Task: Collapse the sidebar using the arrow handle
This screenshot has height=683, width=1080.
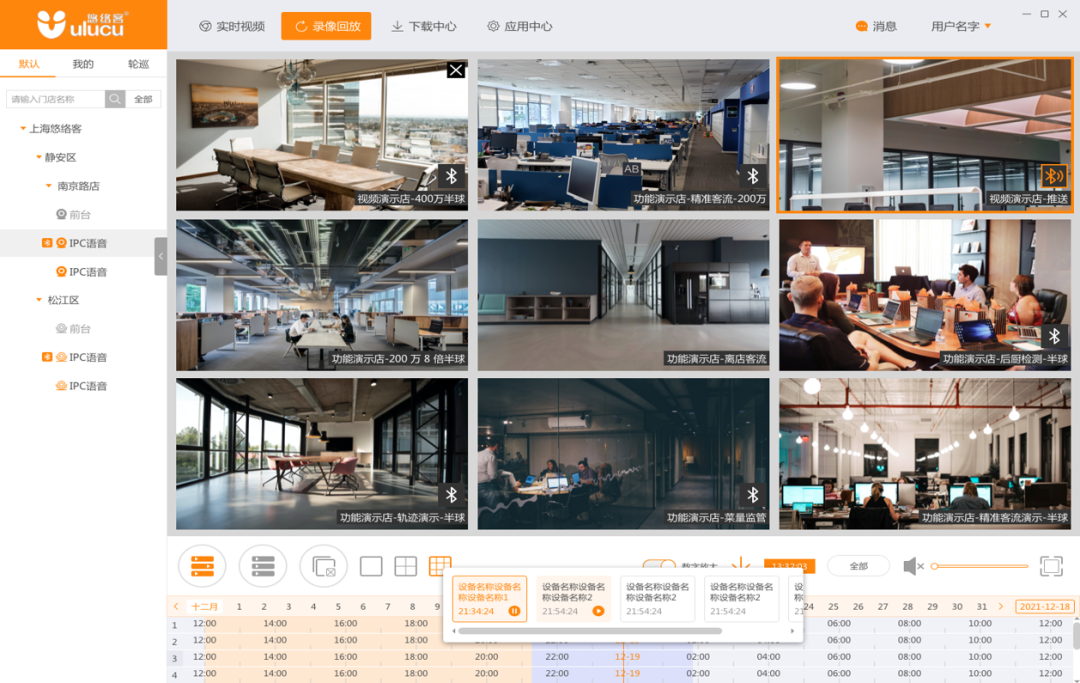Action: [161, 255]
